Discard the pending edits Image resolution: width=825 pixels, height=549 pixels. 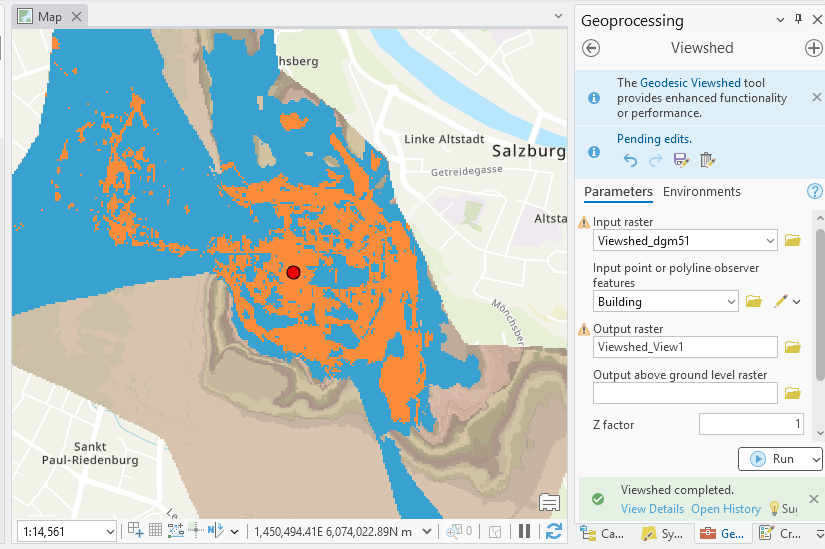(707, 160)
